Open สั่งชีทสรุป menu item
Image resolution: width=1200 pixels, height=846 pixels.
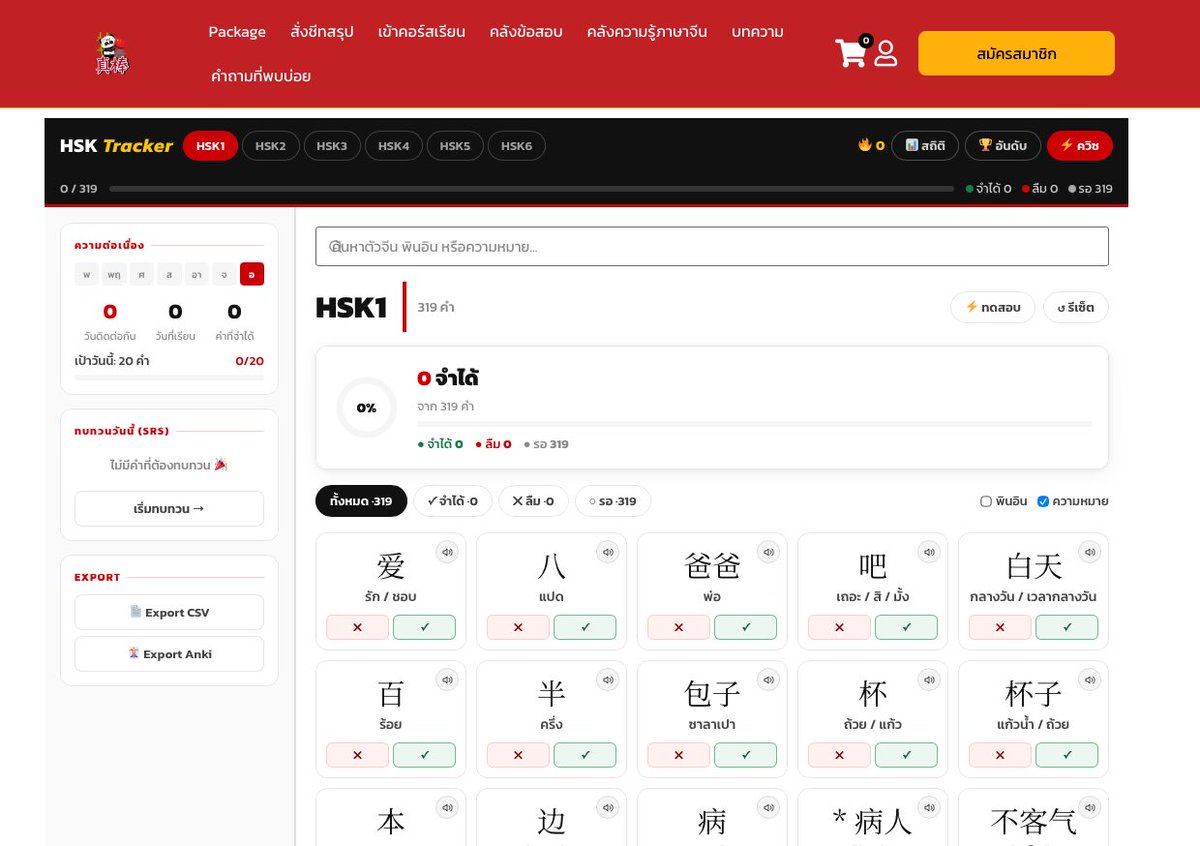(322, 32)
